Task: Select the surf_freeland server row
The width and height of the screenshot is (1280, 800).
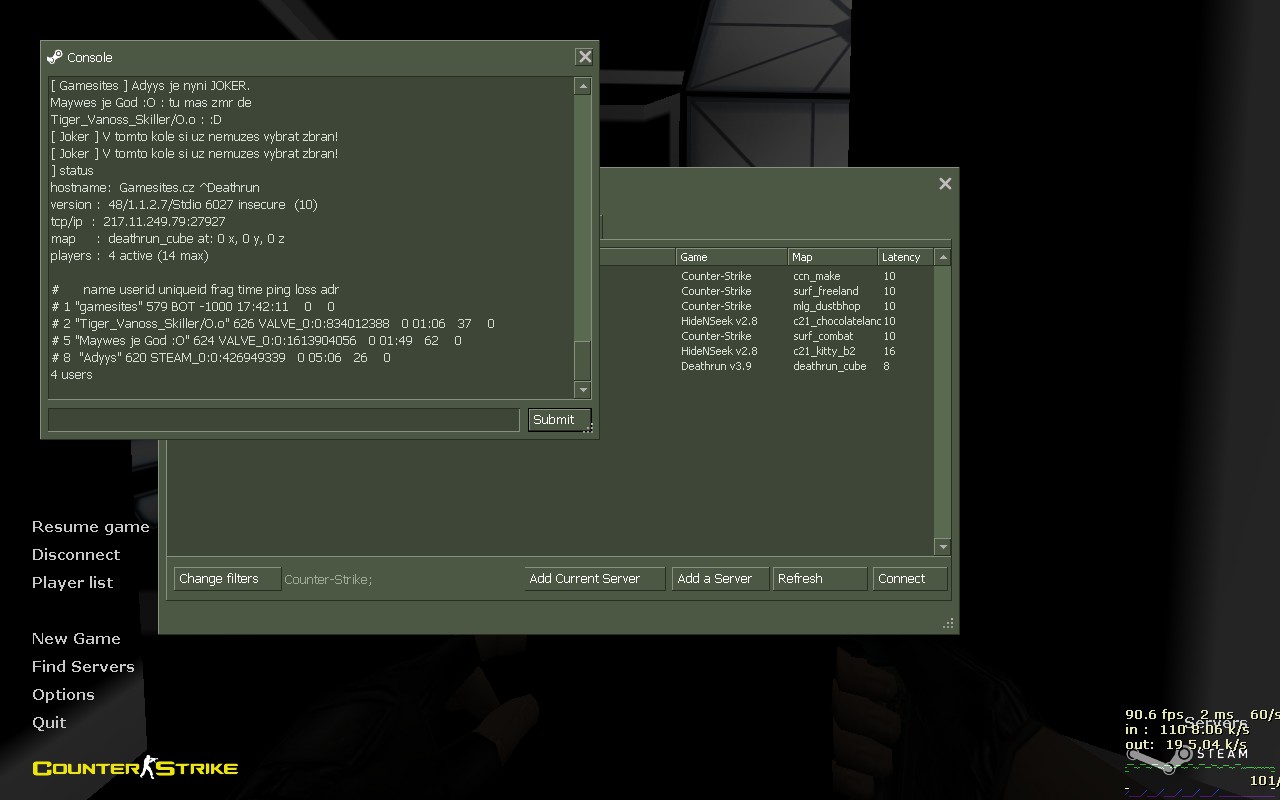Action: click(764, 291)
